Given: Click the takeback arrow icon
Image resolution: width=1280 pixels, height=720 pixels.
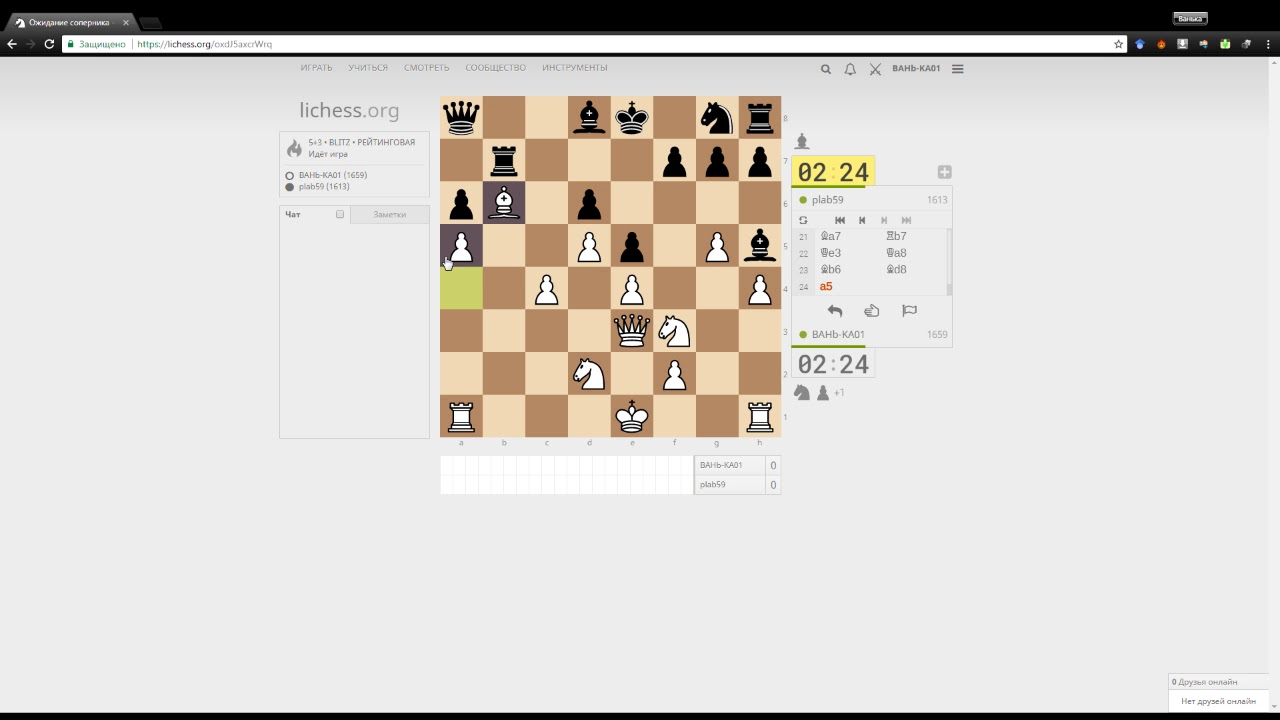Looking at the screenshot, I should coord(835,311).
